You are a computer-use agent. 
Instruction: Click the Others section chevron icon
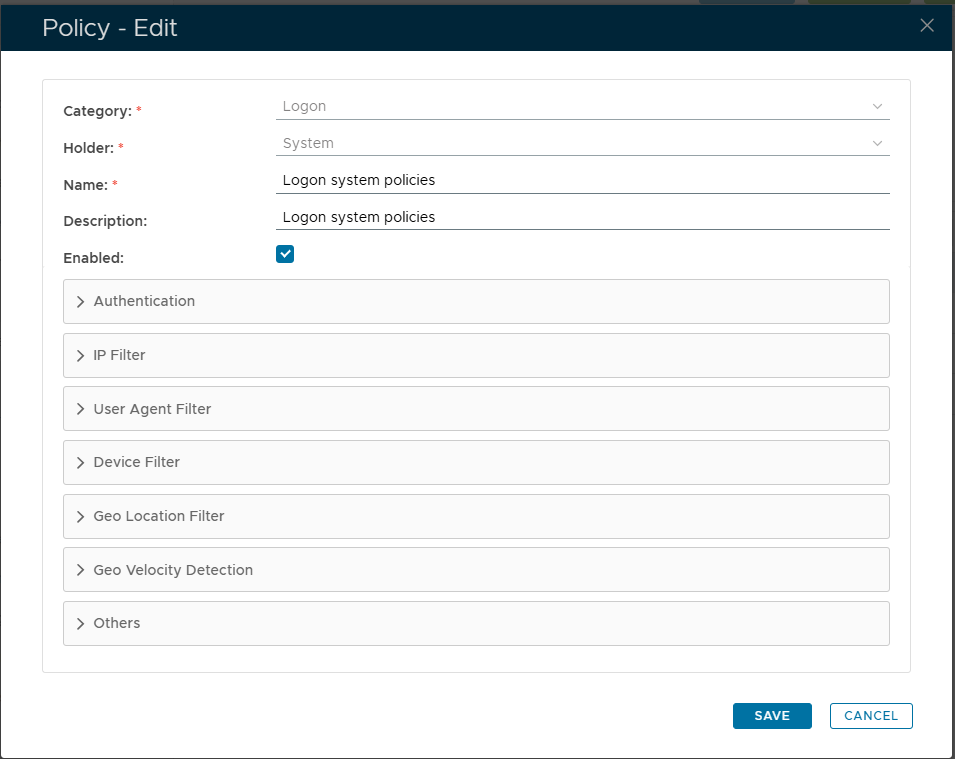(81, 624)
